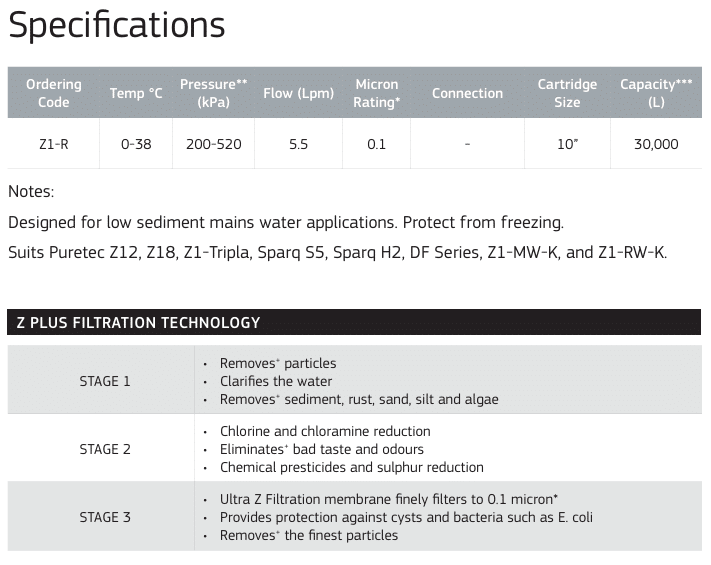Select the Pressure (kPa) column header

pyautogui.click(x=214, y=93)
